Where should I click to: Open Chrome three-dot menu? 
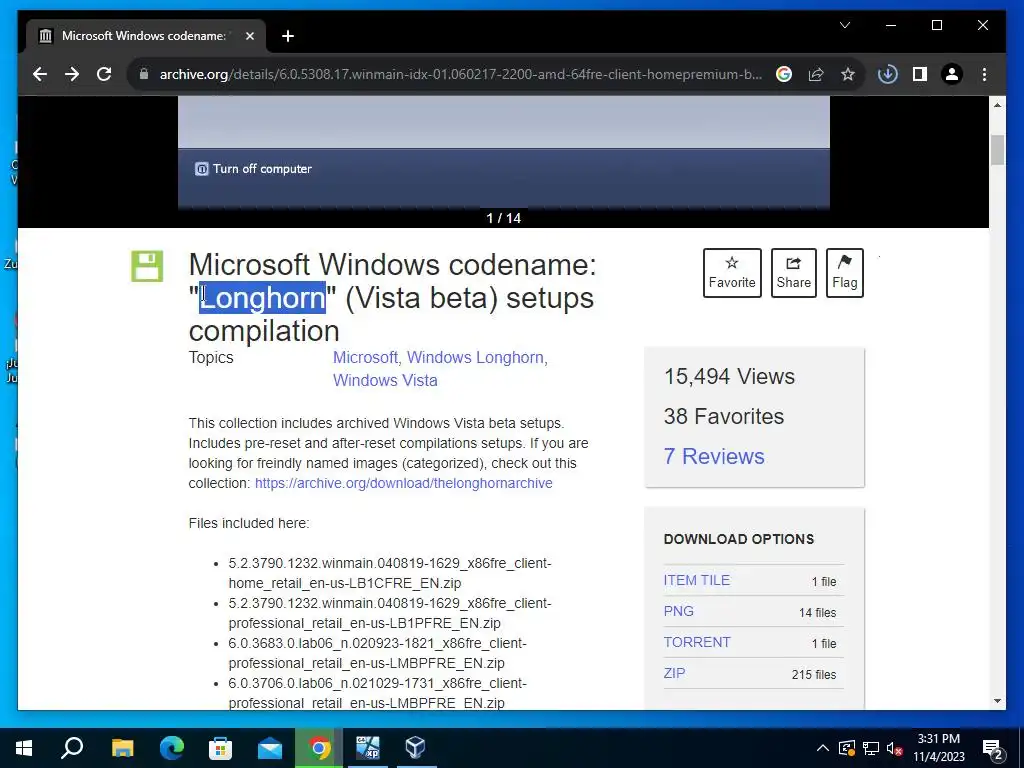pos(984,74)
